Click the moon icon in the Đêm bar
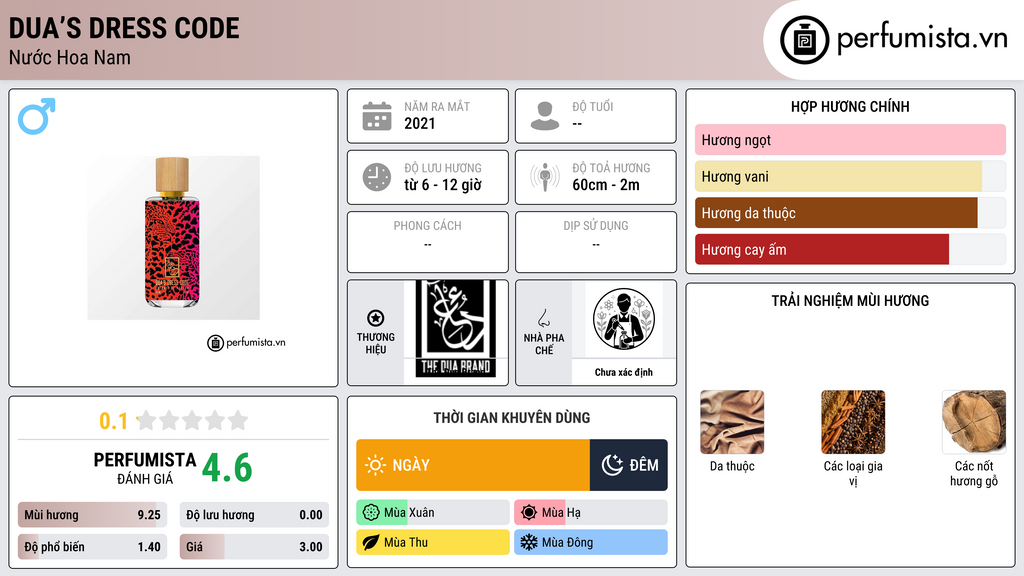Screen dimensions: 1024x576 (x=612, y=465)
